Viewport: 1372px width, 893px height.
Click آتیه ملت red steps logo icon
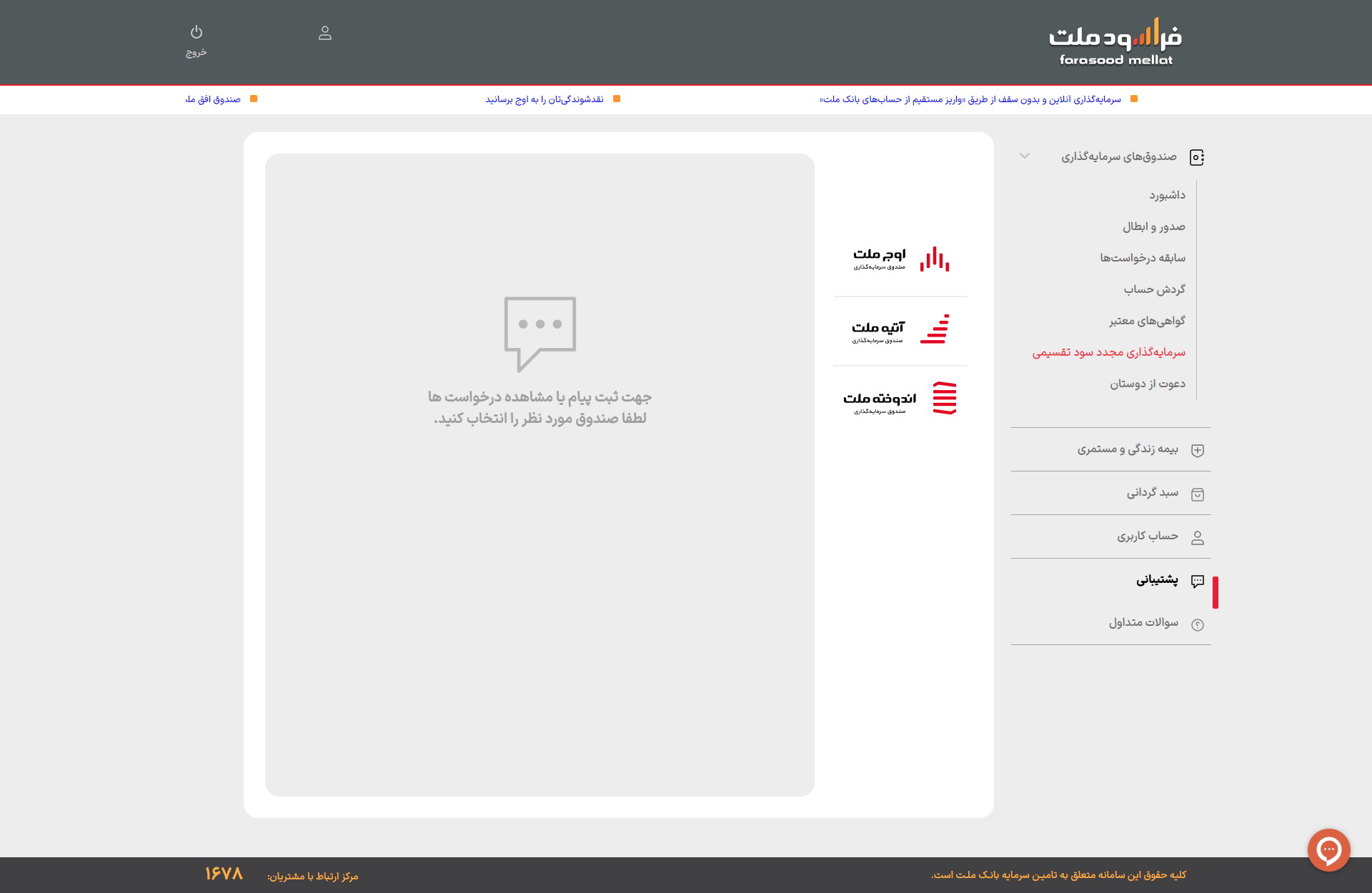[935, 329]
